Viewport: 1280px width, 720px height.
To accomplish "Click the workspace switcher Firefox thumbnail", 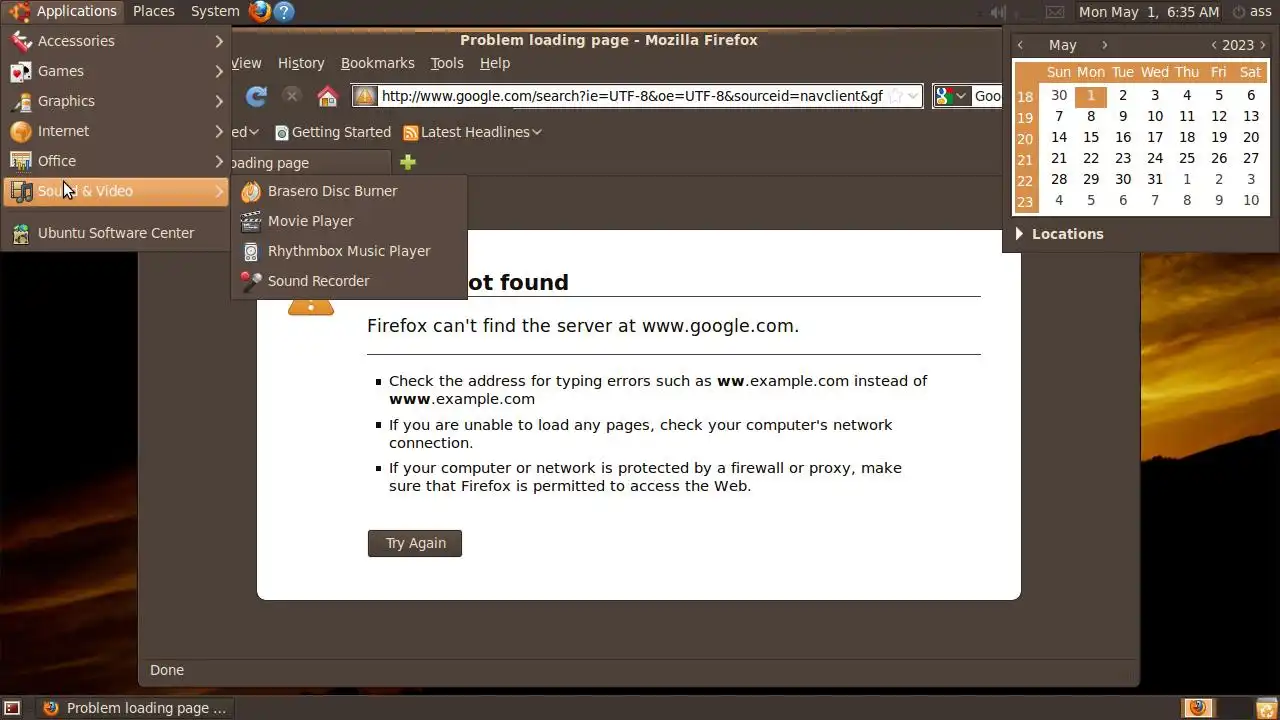I will click(x=1197, y=708).
